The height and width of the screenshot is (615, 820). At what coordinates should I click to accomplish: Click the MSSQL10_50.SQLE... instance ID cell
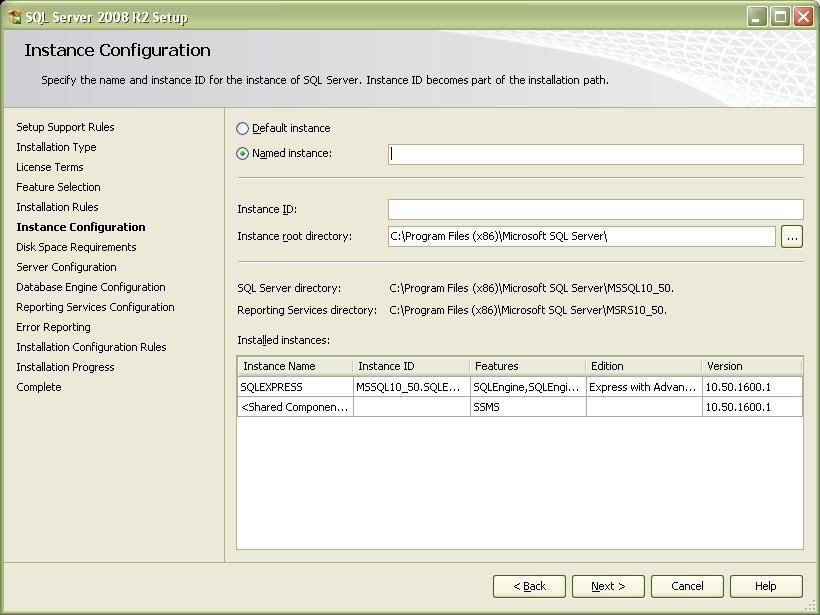[x=412, y=387]
